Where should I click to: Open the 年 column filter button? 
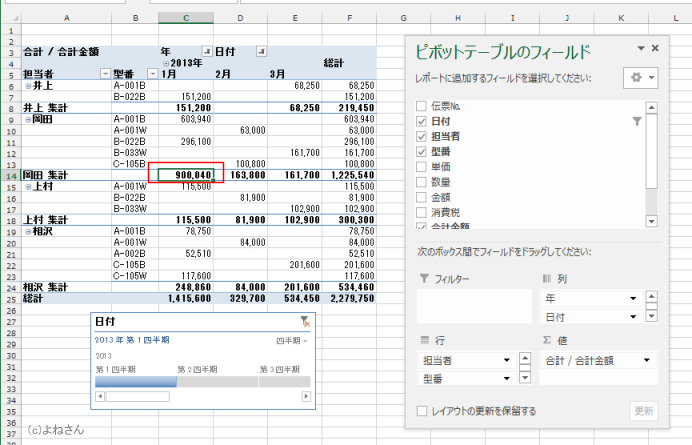pos(206,51)
